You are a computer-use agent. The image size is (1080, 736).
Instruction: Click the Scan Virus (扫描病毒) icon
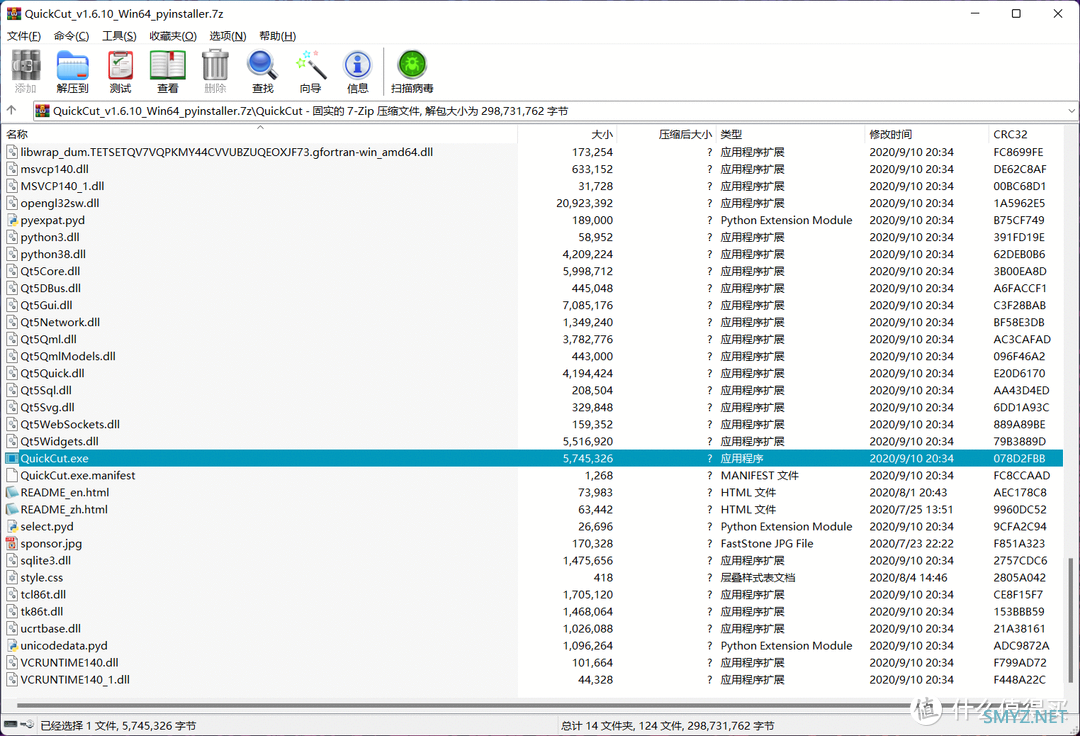(412, 66)
